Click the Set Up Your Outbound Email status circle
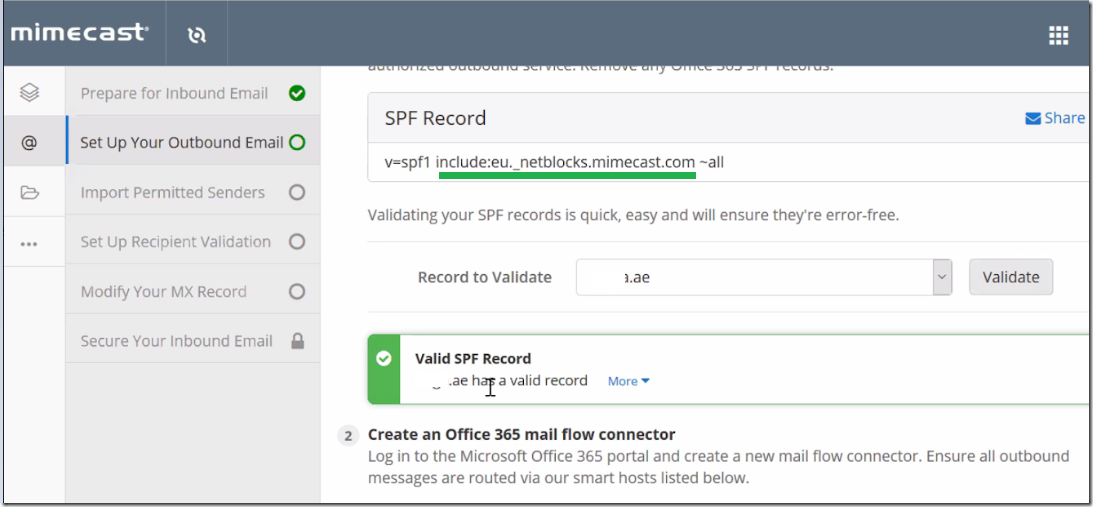The width and height of the screenshot is (1093, 507). point(297,142)
